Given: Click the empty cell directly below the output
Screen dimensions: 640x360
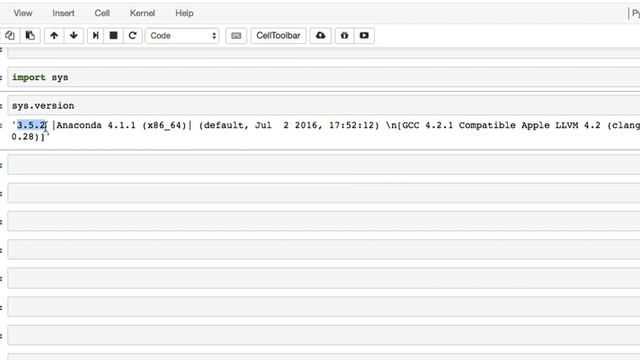Looking at the screenshot, I should coord(324,164).
